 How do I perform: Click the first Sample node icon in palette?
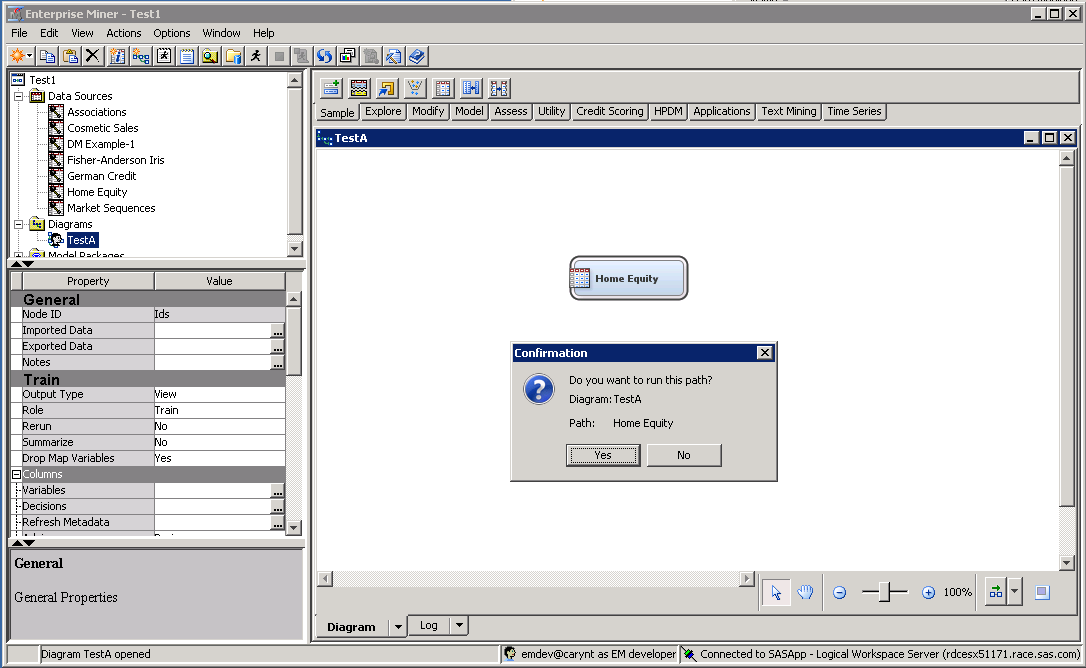(x=331, y=88)
